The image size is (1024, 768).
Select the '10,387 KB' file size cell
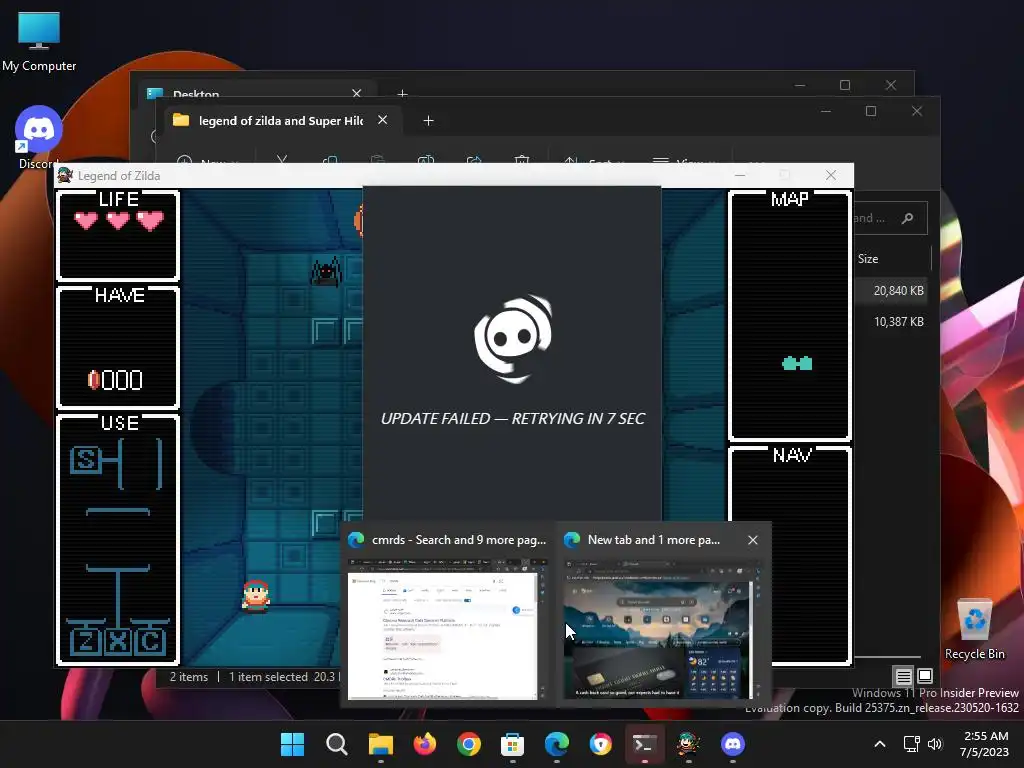(x=898, y=321)
